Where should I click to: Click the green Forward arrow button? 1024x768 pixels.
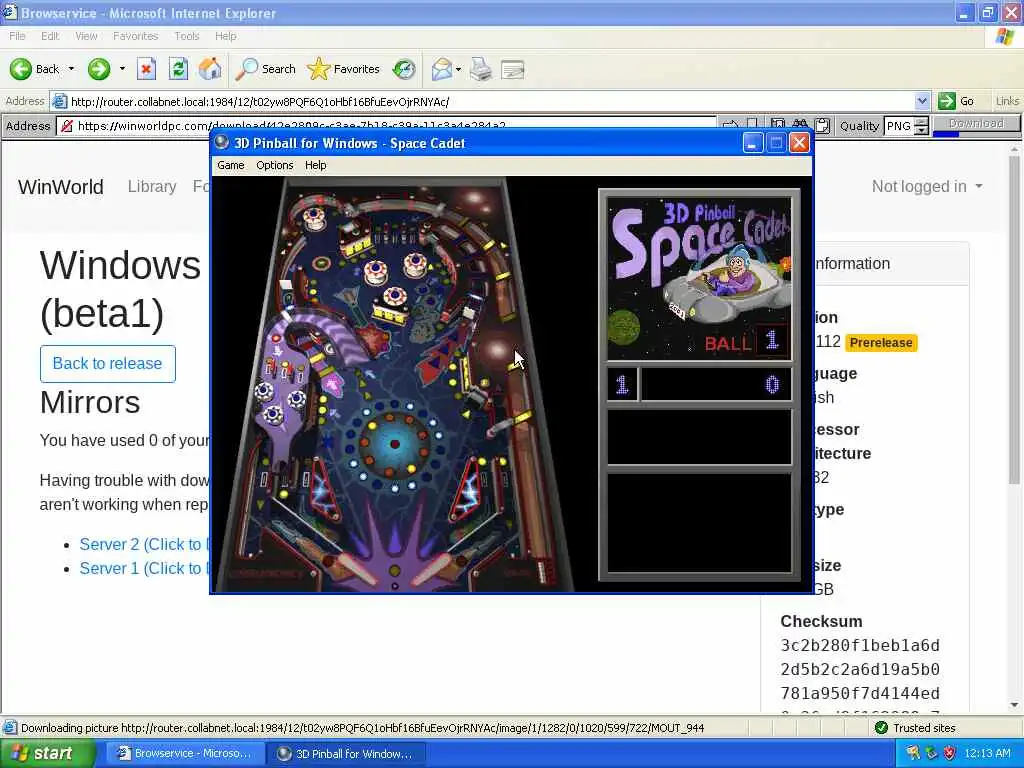[99, 69]
